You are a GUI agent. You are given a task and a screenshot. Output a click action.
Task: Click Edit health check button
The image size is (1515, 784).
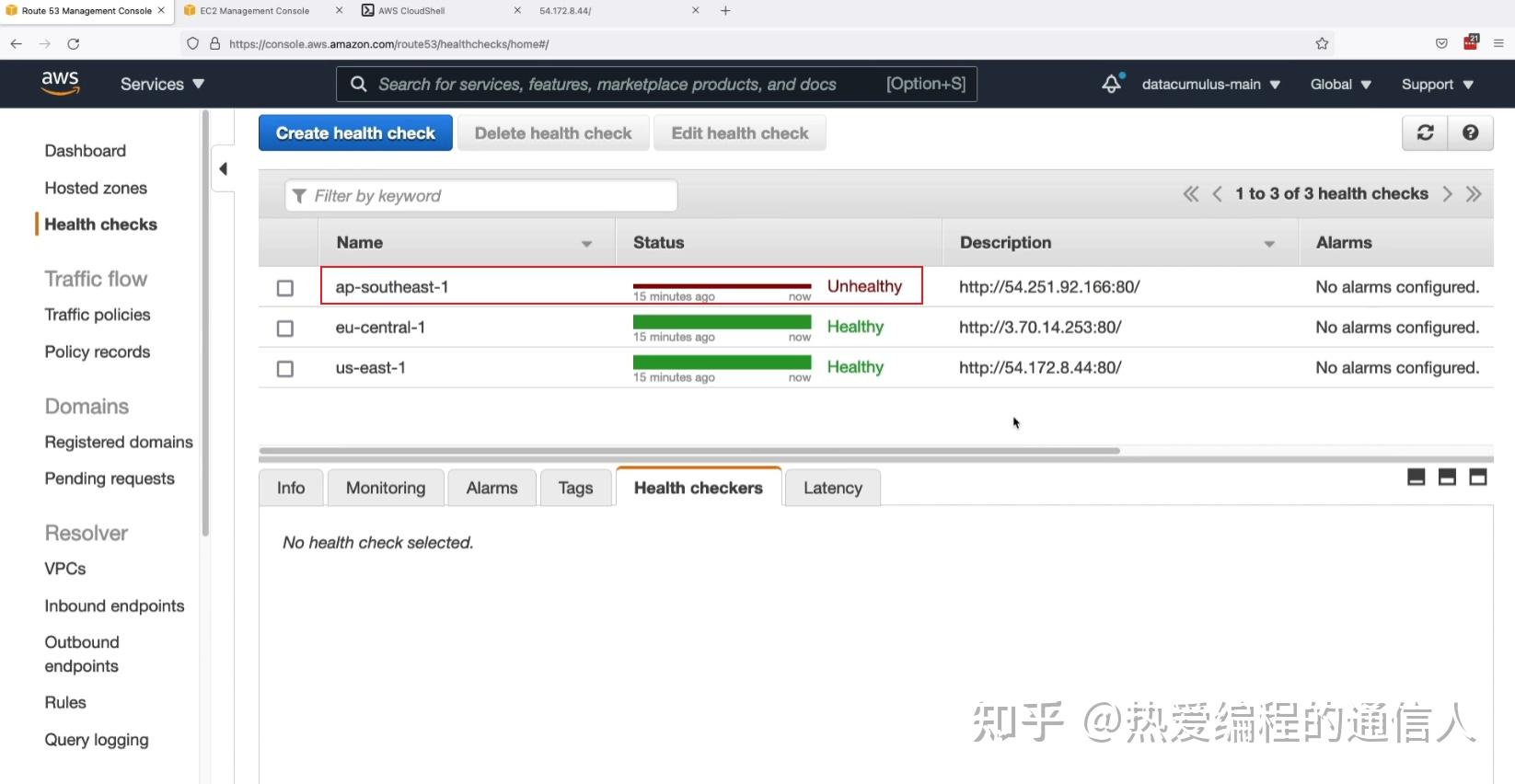740,133
